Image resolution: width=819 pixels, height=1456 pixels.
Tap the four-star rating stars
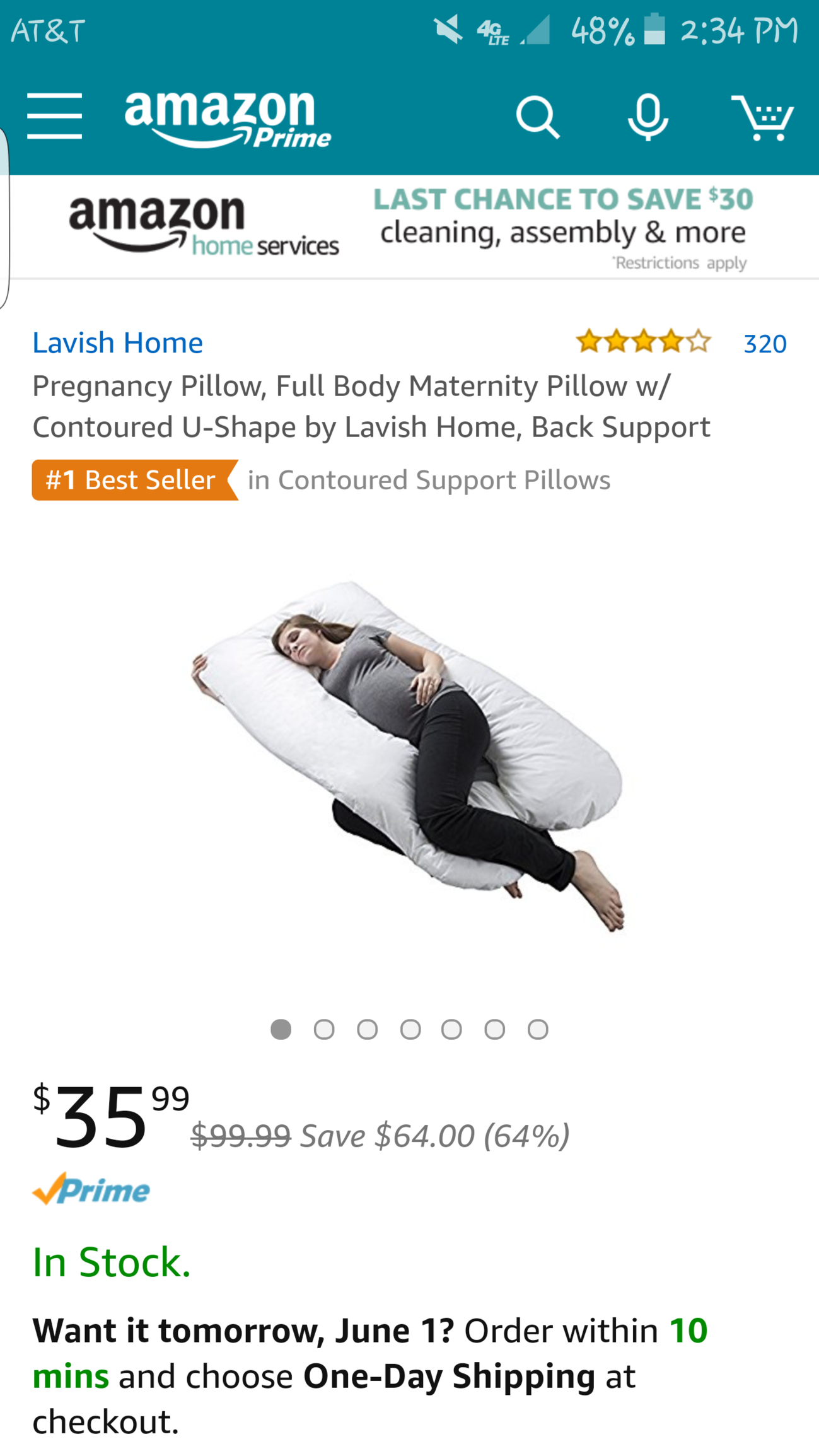(643, 341)
